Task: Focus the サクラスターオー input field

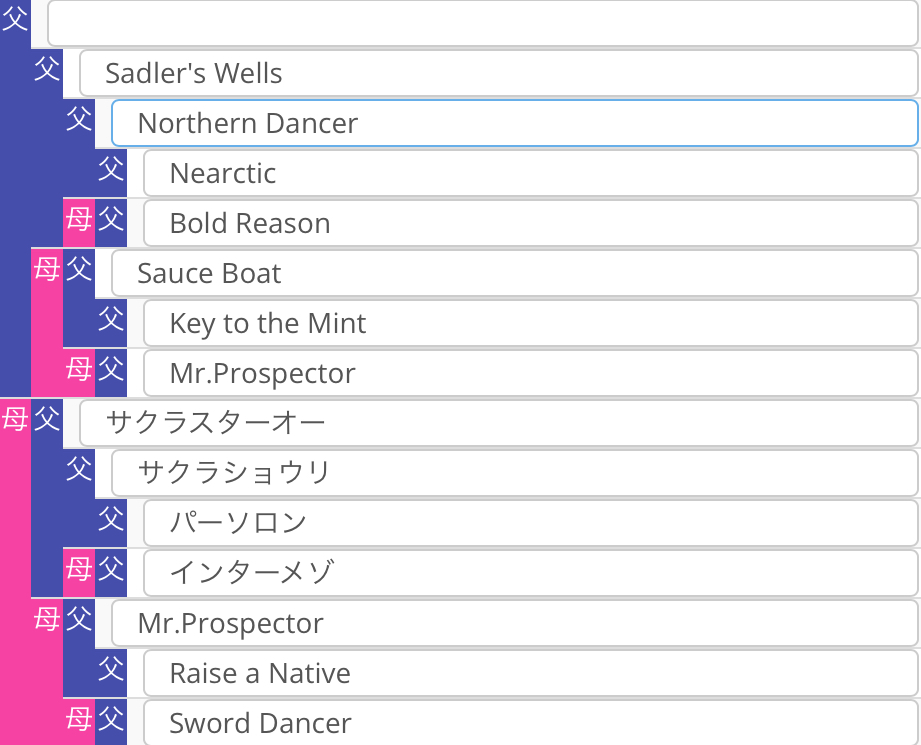Action: click(498, 423)
